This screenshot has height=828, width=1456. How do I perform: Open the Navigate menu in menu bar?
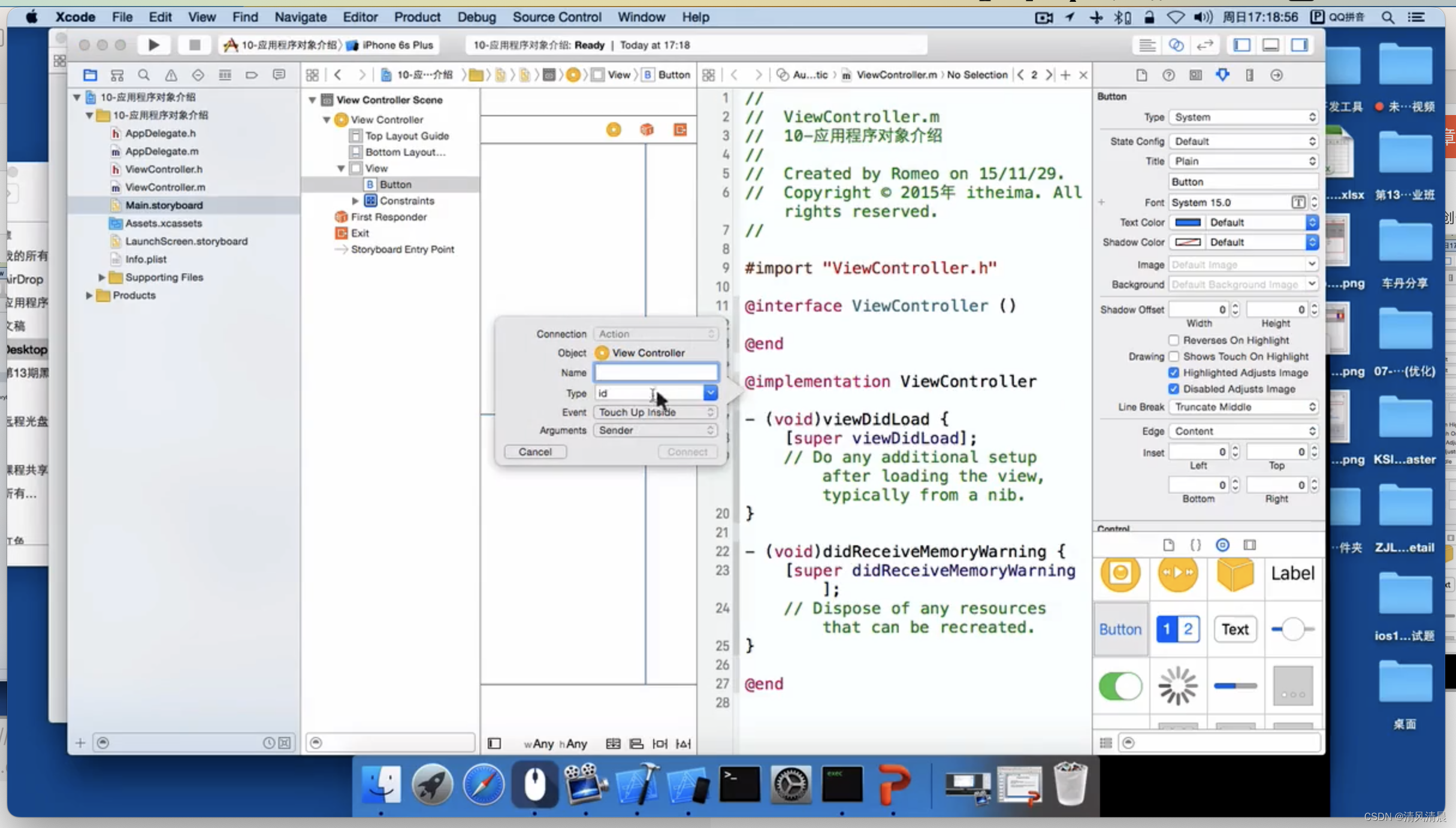[x=300, y=17]
